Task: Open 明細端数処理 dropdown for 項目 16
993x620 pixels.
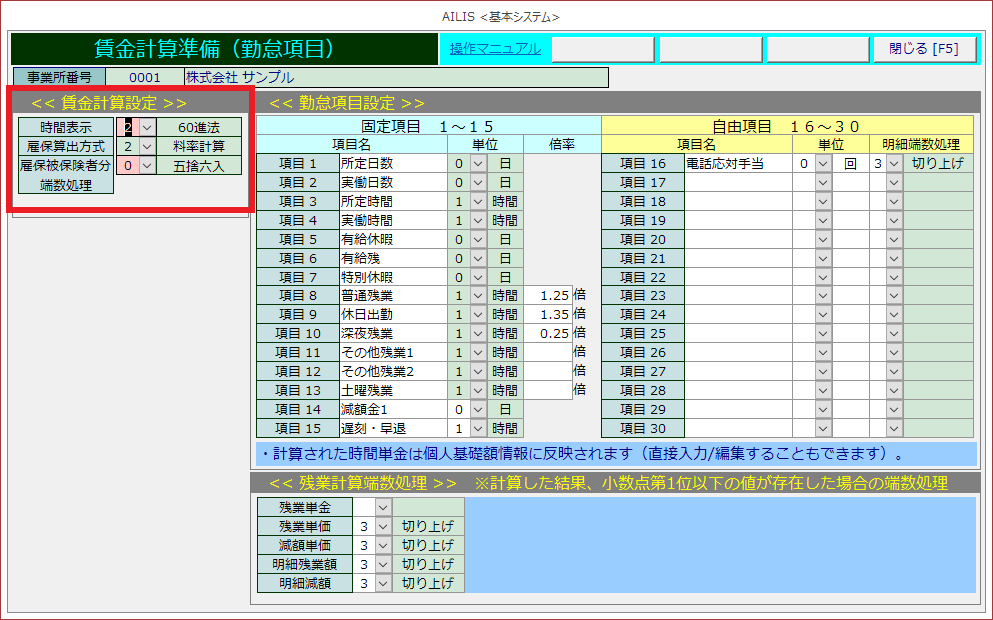Action: [894, 163]
